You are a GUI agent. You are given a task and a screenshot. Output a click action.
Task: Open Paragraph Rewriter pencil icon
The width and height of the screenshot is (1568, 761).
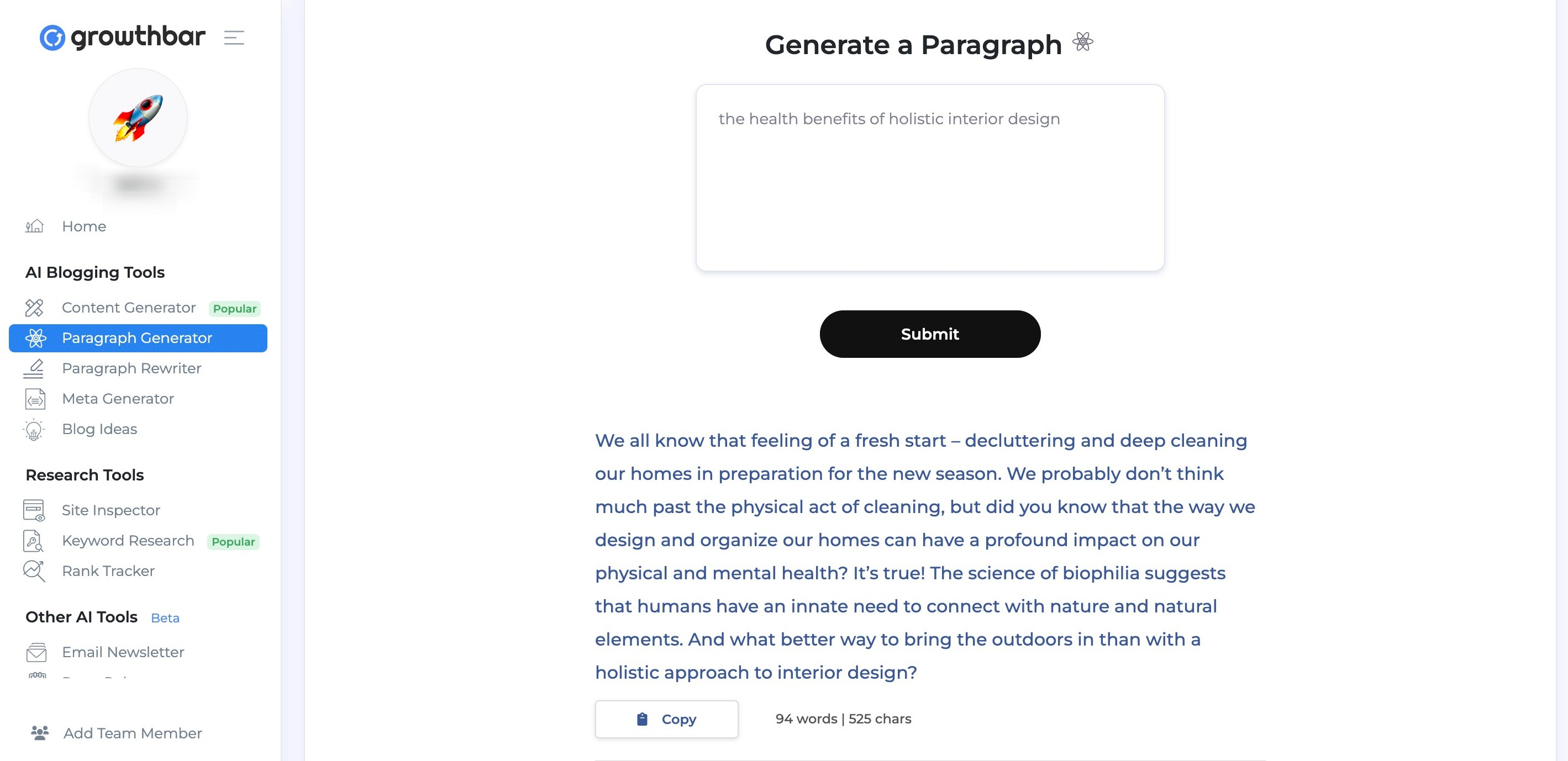pyautogui.click(x=34, y=369)
